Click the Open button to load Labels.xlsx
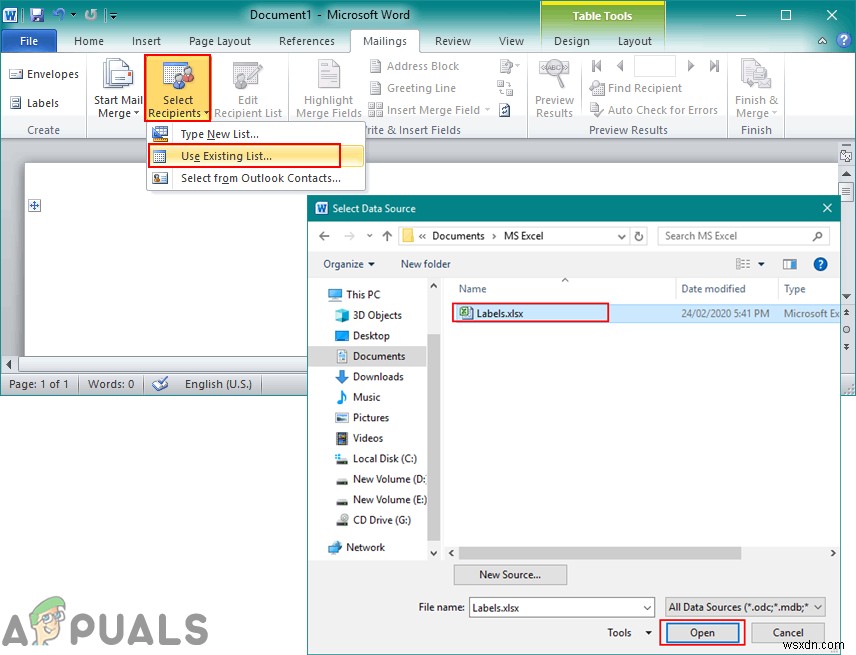Screen dimensions: 856x655 pos(702,632)
